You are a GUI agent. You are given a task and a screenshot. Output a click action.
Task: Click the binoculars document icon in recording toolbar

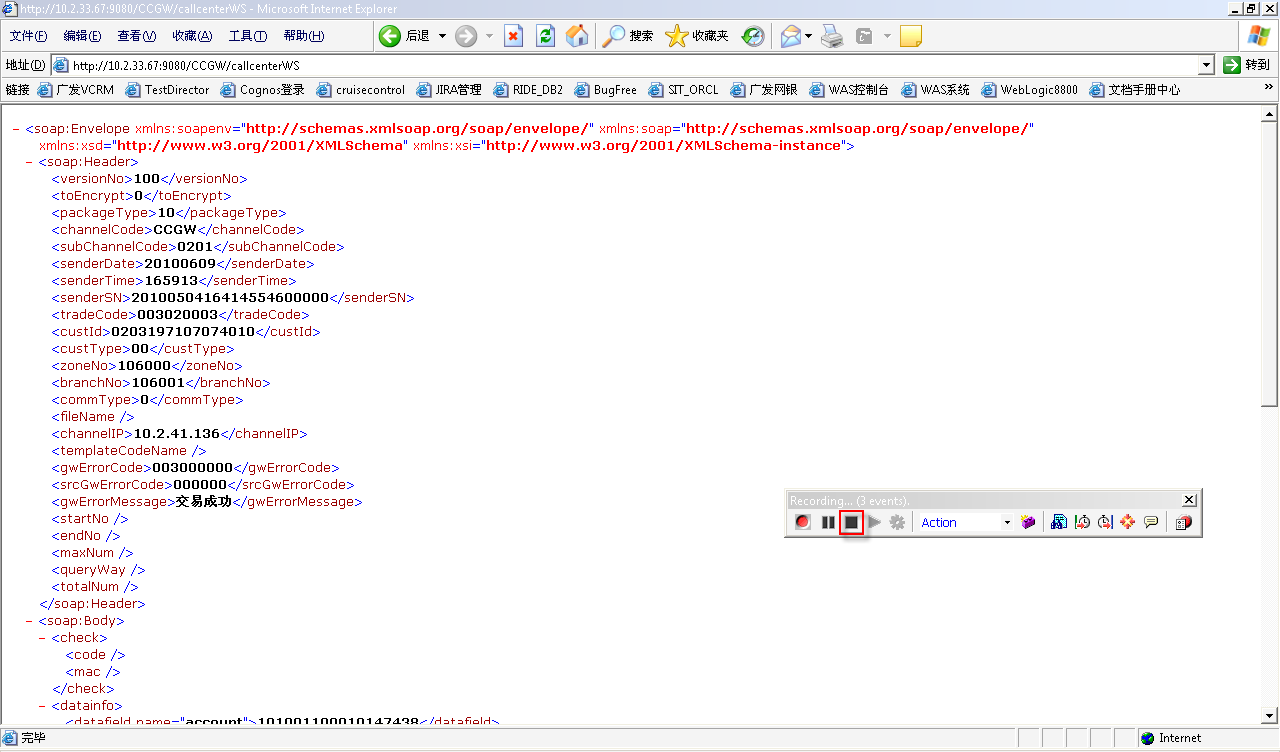click(x=1059, y=522)
